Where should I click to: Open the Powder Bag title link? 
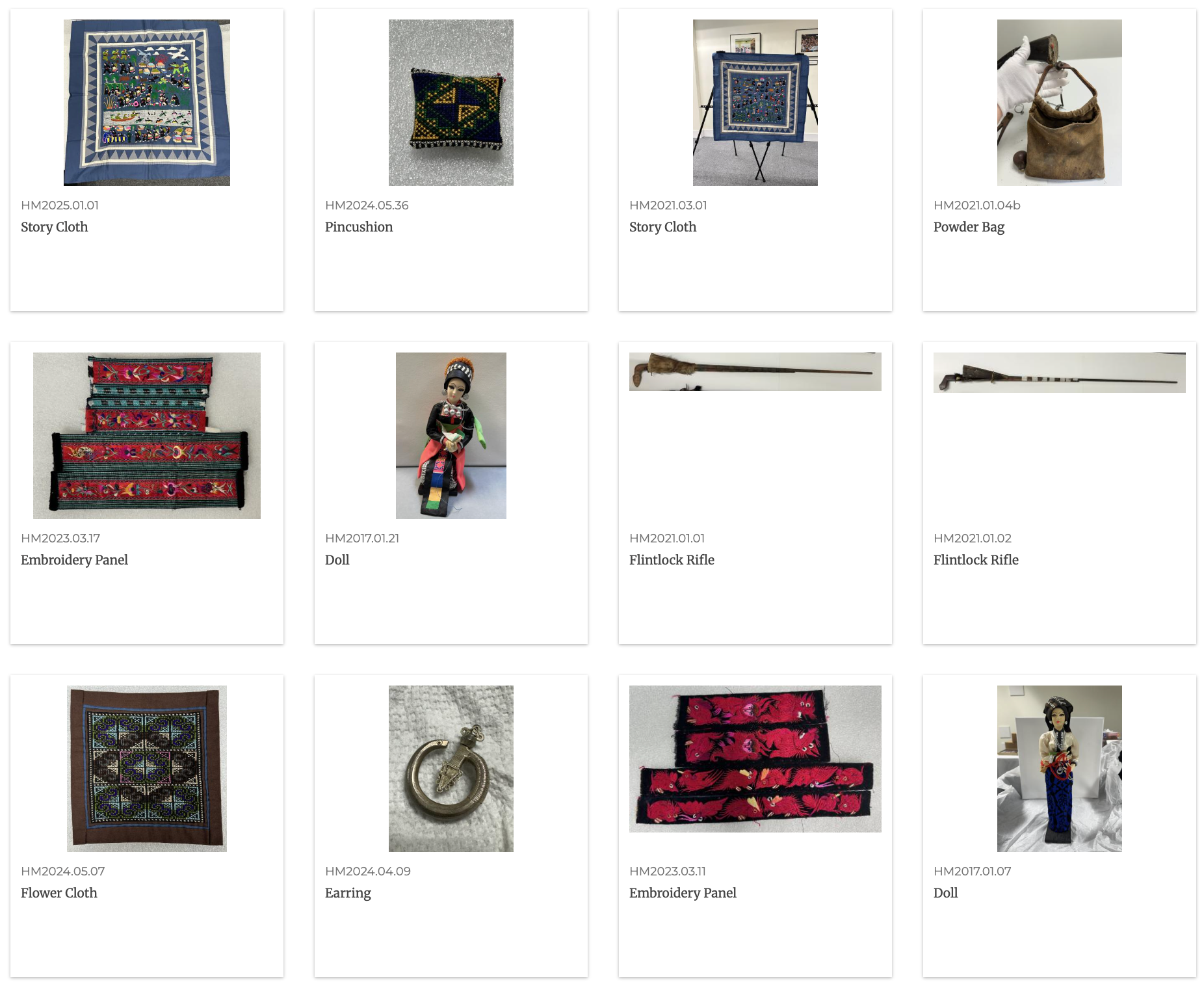coord(969,227)
